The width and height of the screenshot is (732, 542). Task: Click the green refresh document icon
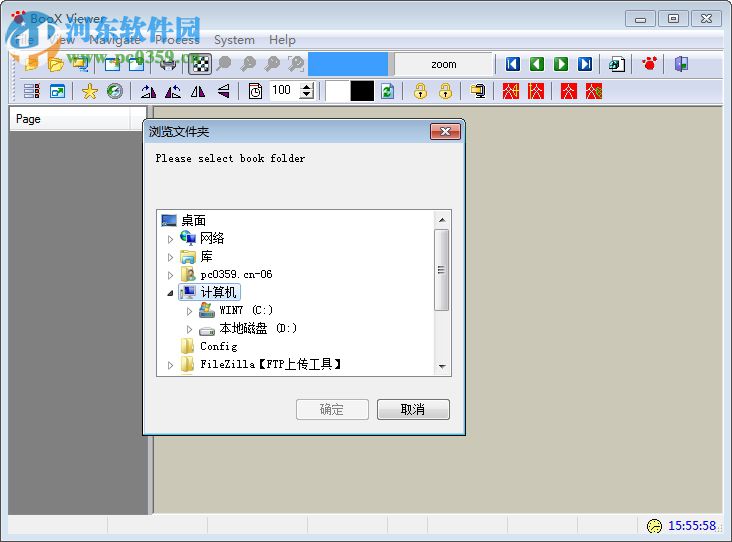(387, 91)
